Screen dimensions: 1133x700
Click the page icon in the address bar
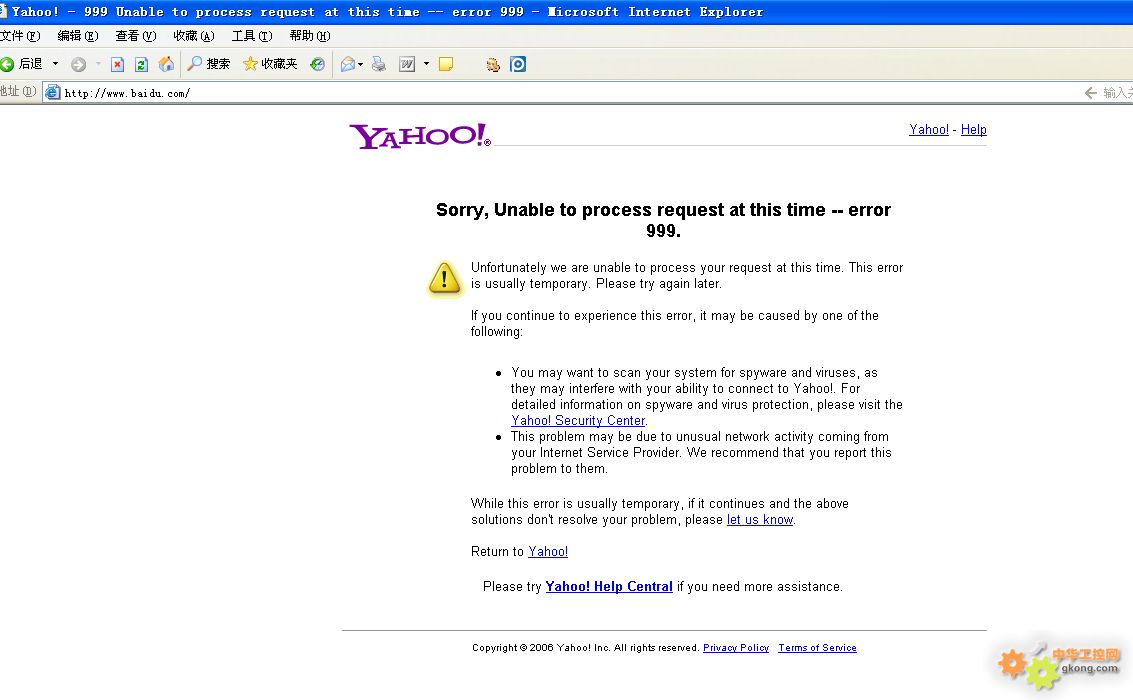tap(53, 92)
